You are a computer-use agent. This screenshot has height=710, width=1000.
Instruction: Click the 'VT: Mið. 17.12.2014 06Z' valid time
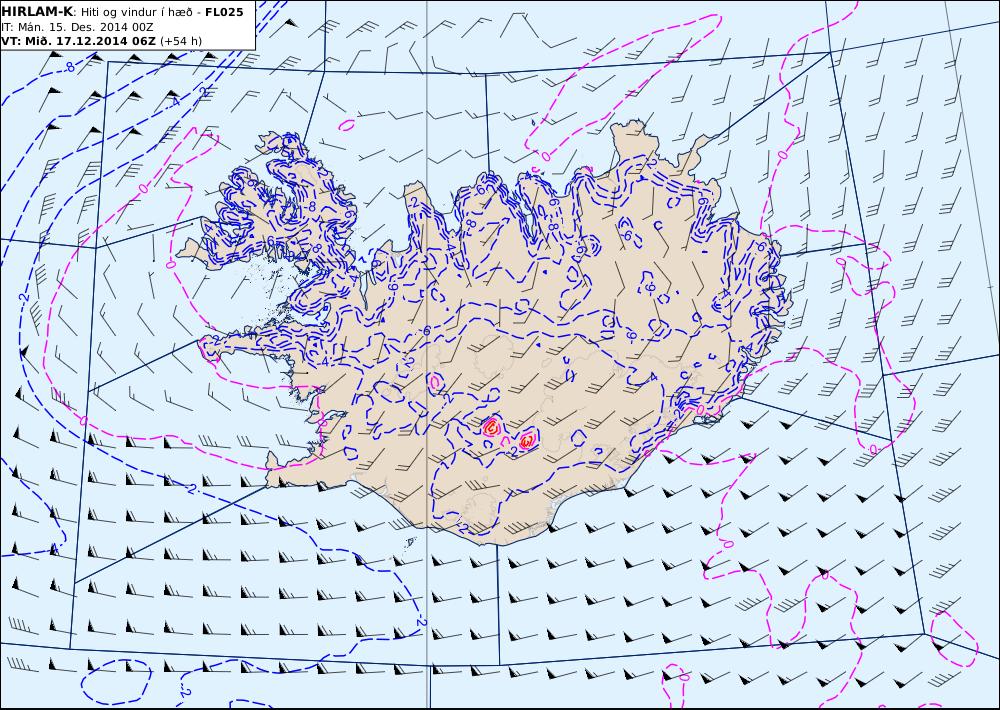pyautogui.click(x=78, y=41)
